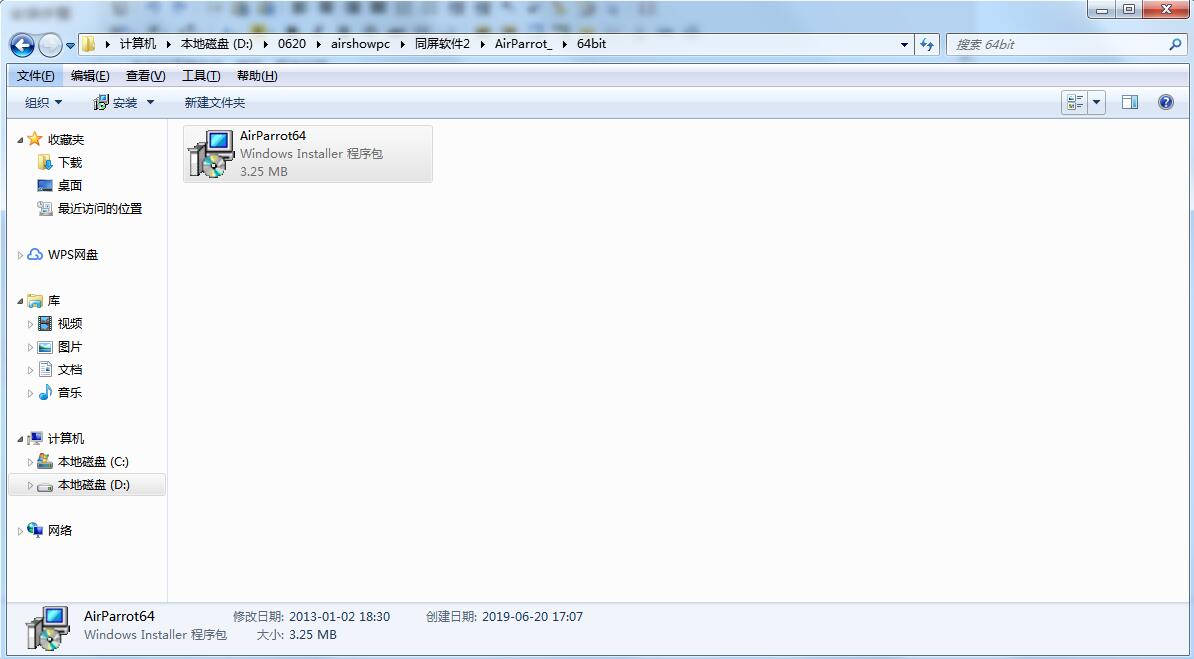
Task: Collapse the 收藏夹 tree group
Action: 20,140
